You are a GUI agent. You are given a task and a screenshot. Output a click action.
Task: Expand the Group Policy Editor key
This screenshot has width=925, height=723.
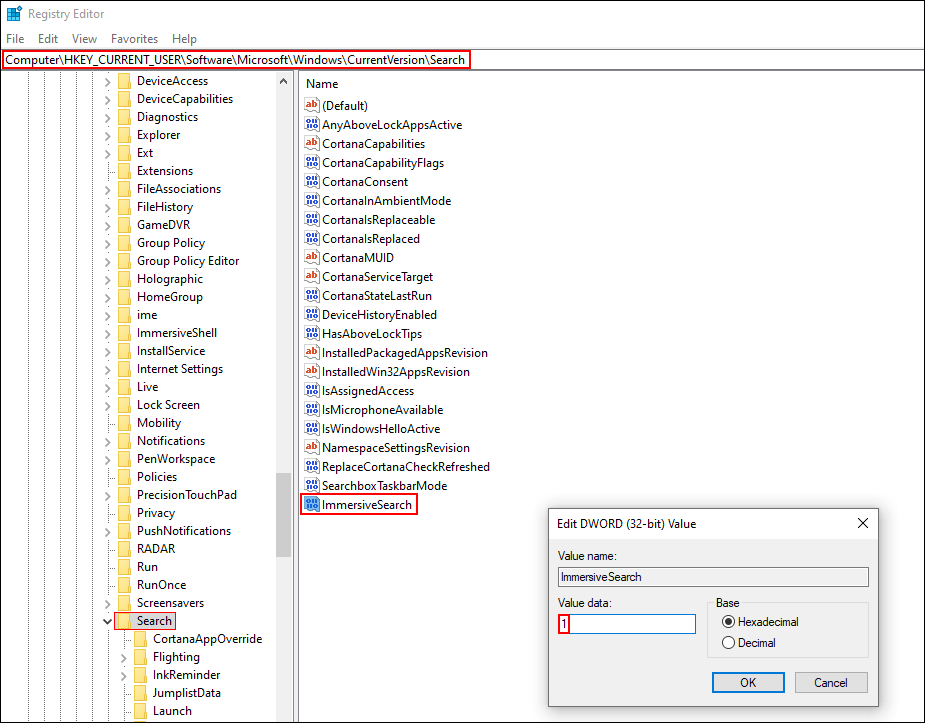click(107, 261)
